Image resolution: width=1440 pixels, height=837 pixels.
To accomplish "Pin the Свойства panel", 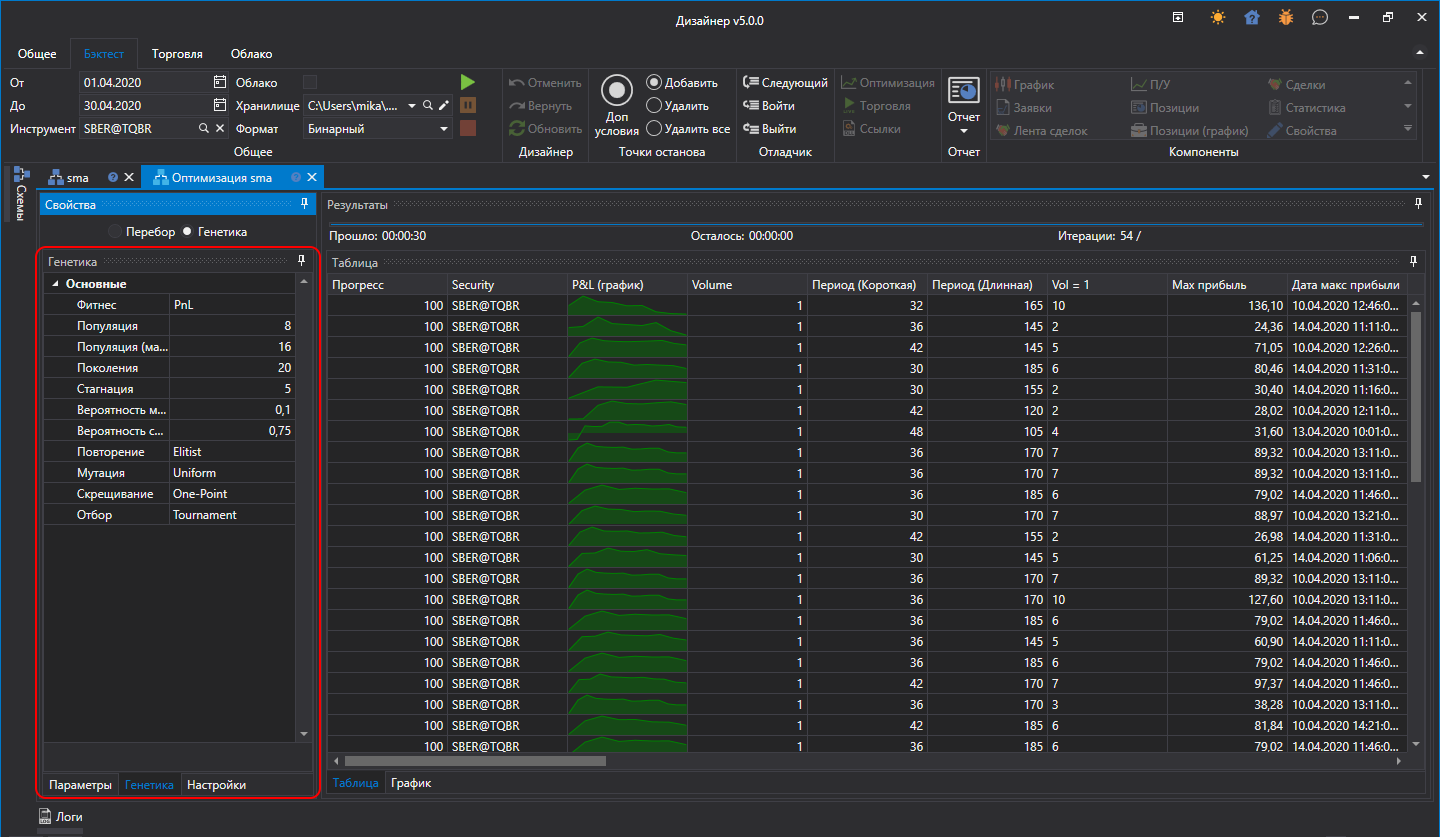I will (x=304, y=204).
